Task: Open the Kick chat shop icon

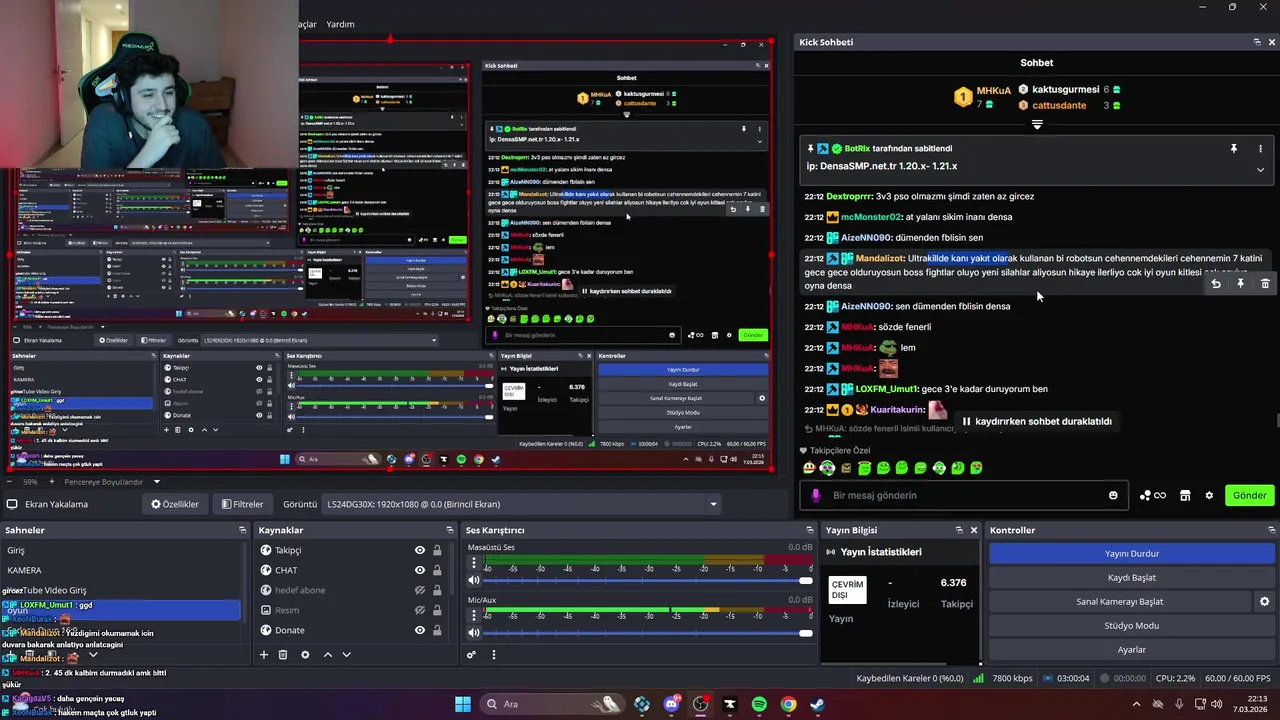Action: (x=1185, y=495)
